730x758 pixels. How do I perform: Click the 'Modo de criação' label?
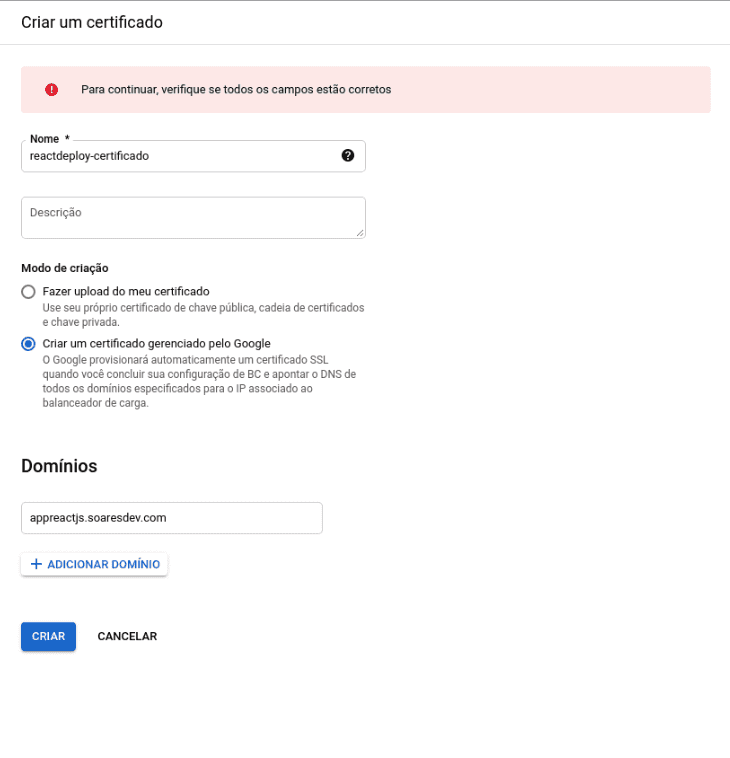(x=65, y=268)
